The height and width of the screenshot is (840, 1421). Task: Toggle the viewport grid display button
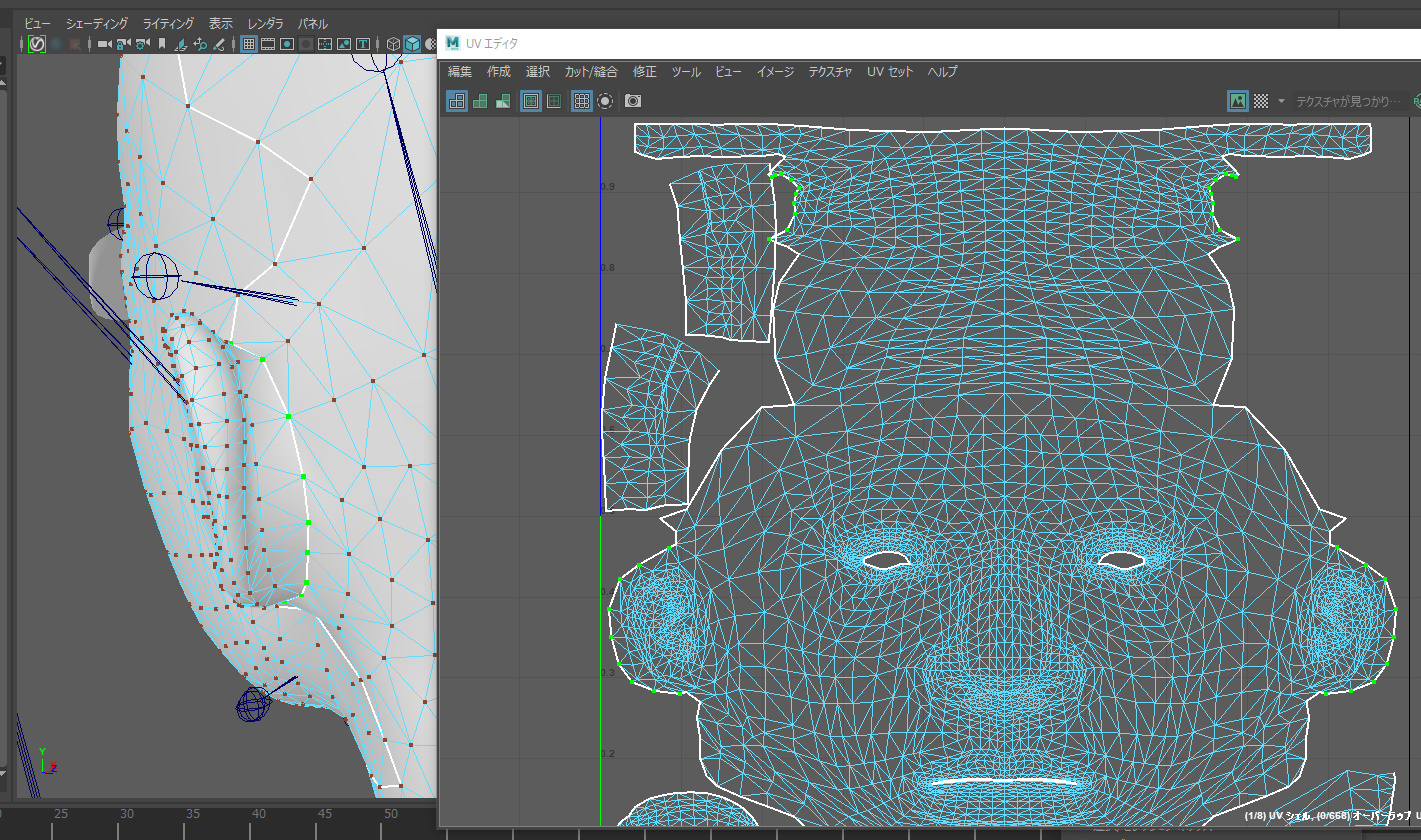pos(249,44)
